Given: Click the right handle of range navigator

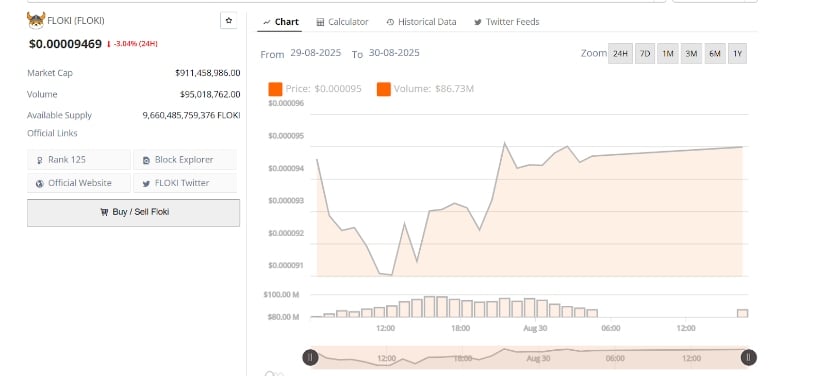Looking at the screenshot, I should [x=749, y=358].
